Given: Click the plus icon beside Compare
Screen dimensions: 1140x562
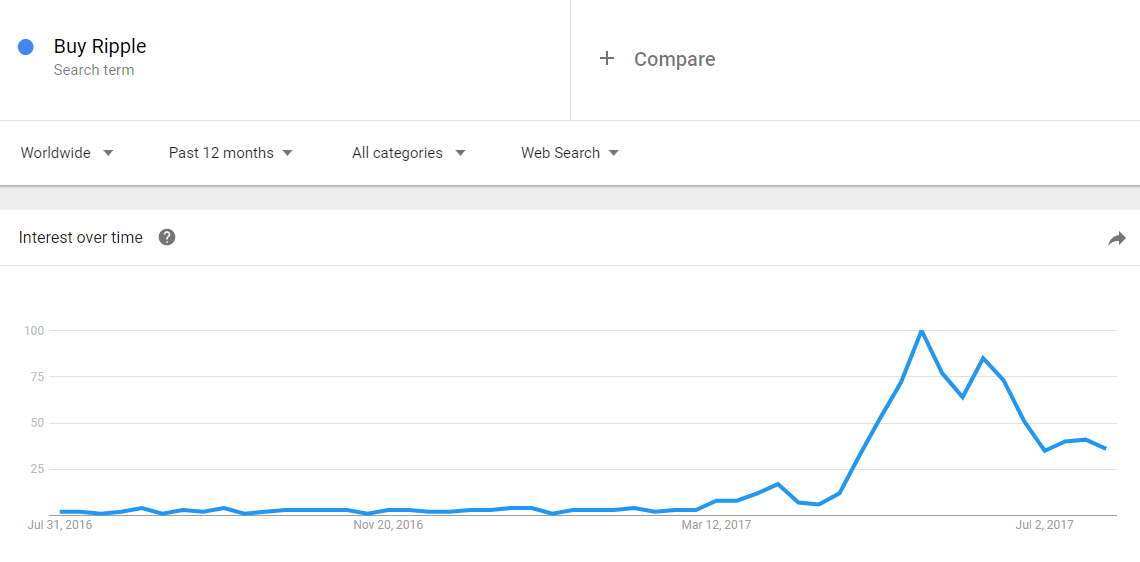Looking at the screenshot, I should click(606, 58).
